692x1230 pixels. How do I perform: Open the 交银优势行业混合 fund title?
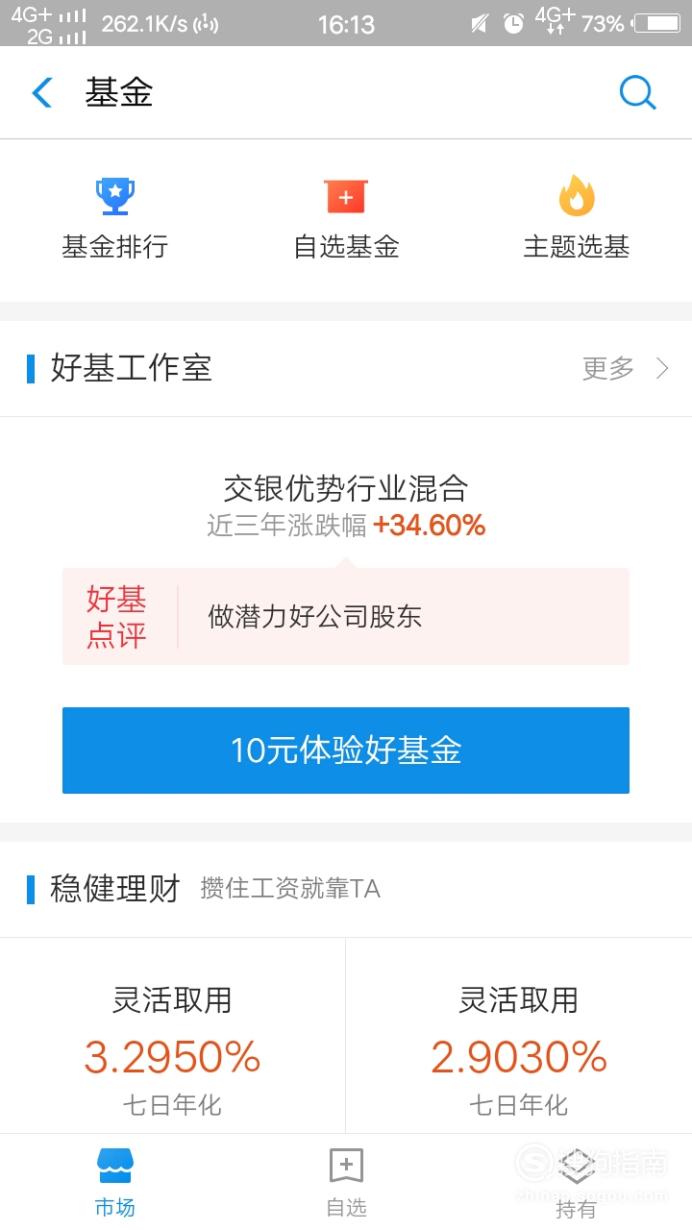tap(346, 488)
